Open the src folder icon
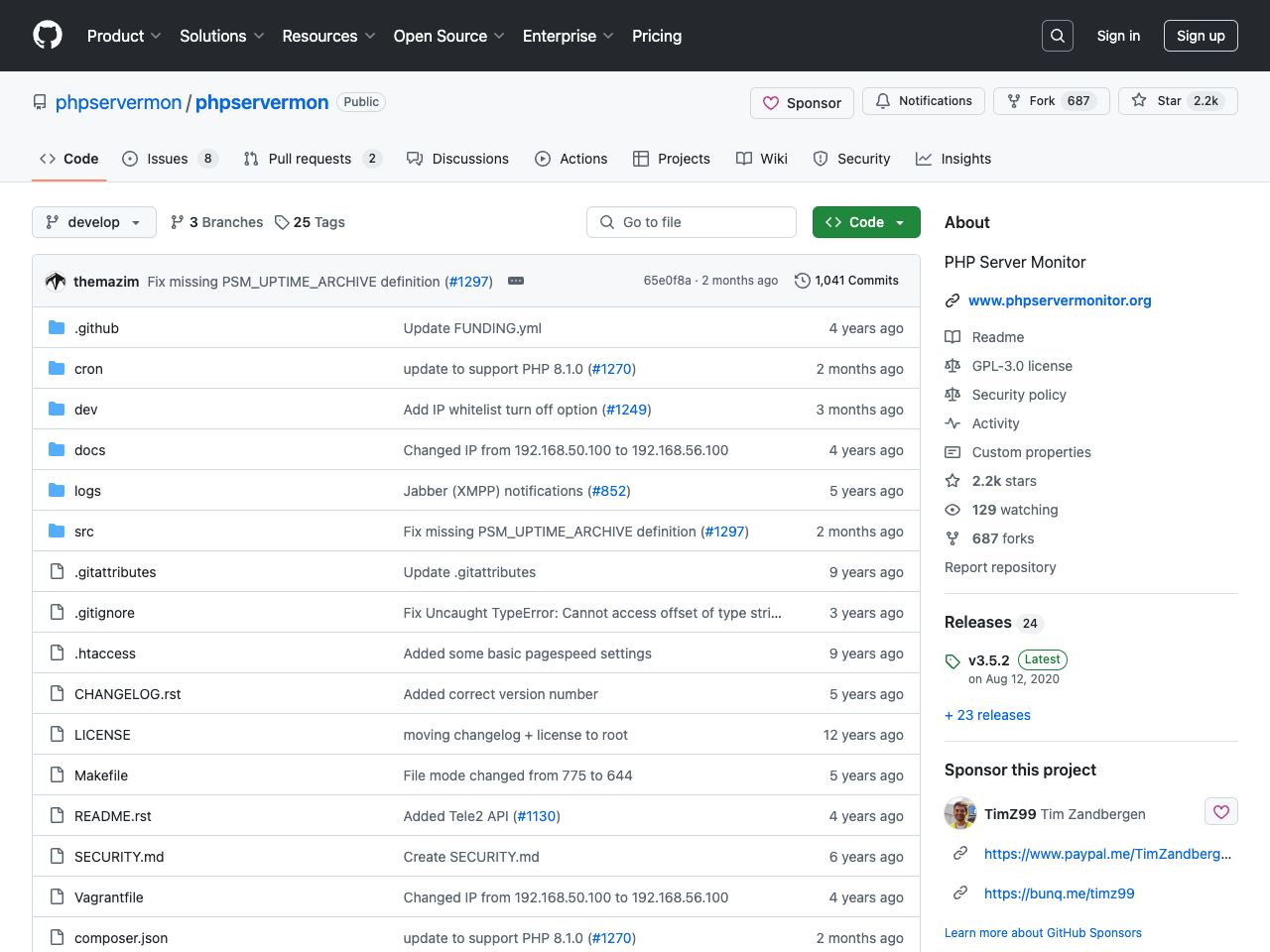 [57, 532]
